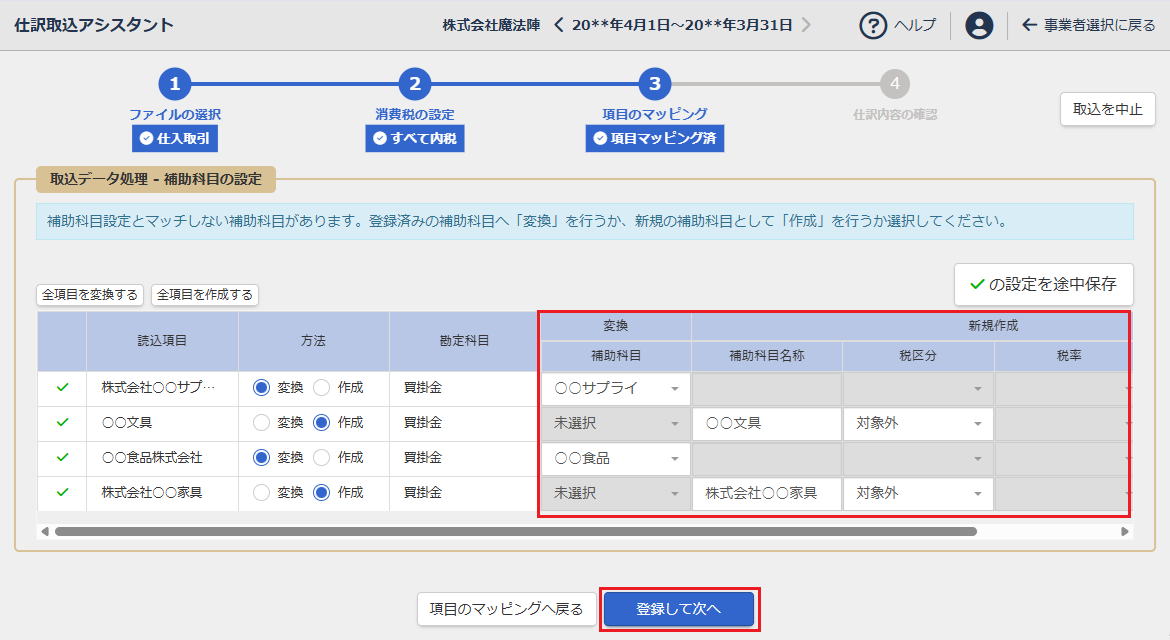The width and height of the screenshot is (1170, 640).
Task: Open the ○○サプライ sub-account dropdown
Action: click(675, 389)
